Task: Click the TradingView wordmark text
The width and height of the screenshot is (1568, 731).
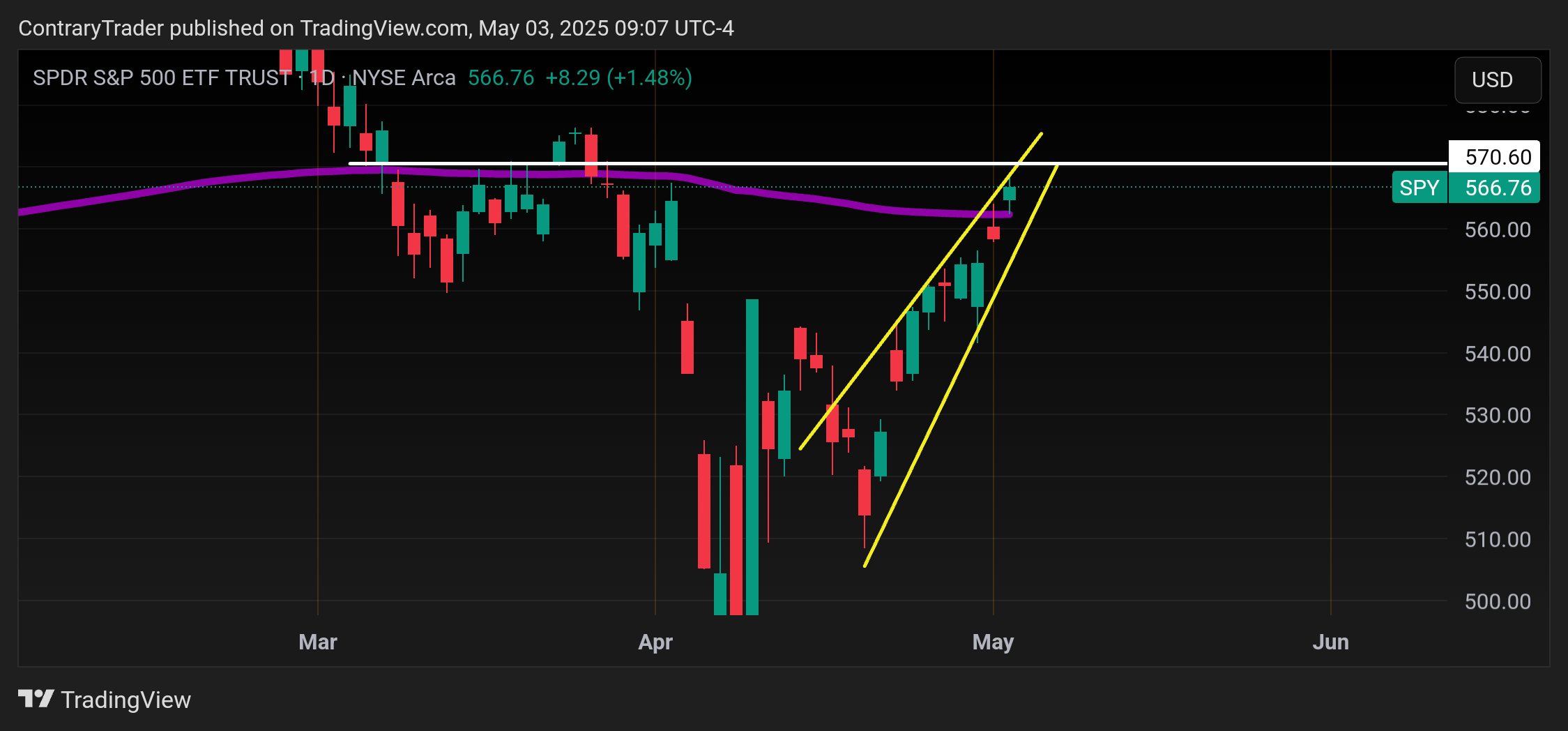Action: [126, 700]
